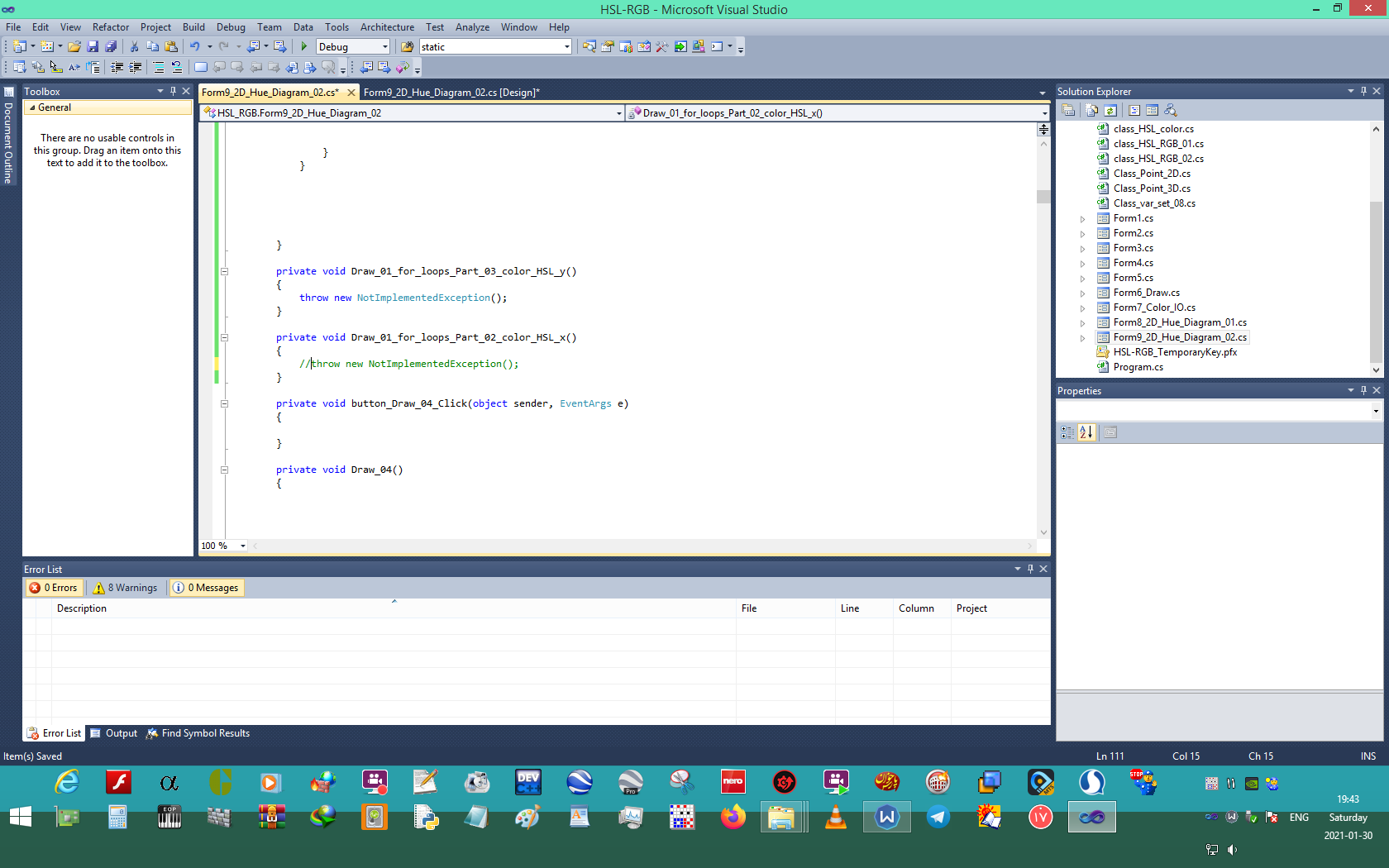Click the Open File folder icon
The height and width of the screenshot is (868, 1389).
tap(74, 47)
